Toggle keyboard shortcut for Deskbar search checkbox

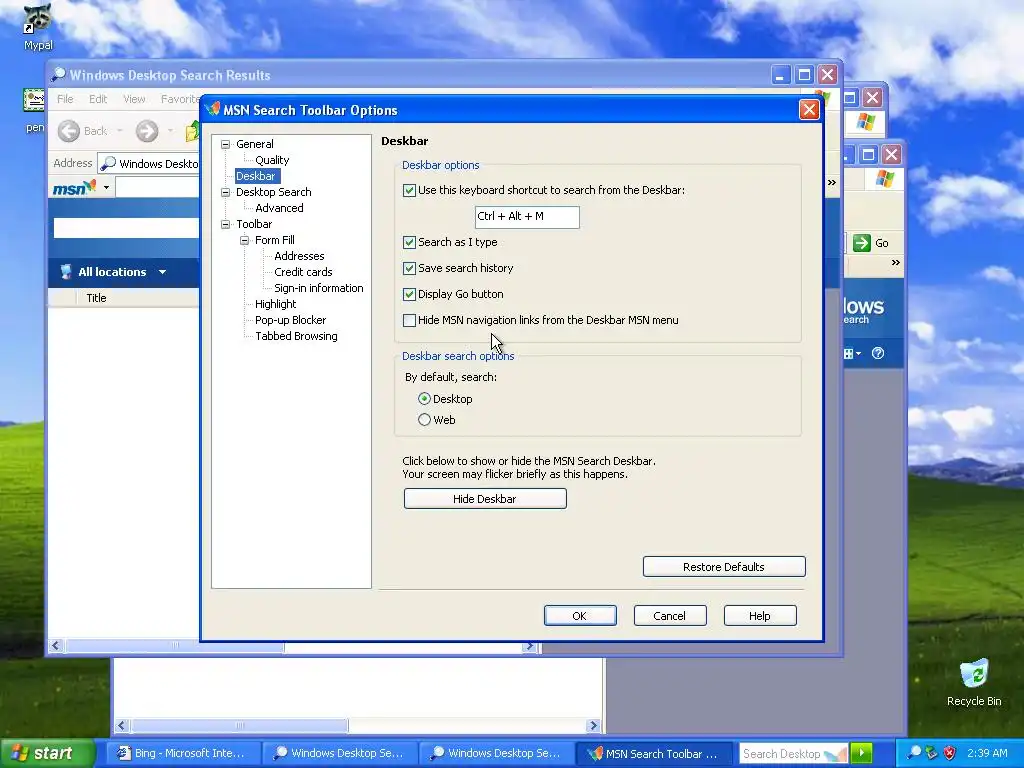click(x=409, y=191)
